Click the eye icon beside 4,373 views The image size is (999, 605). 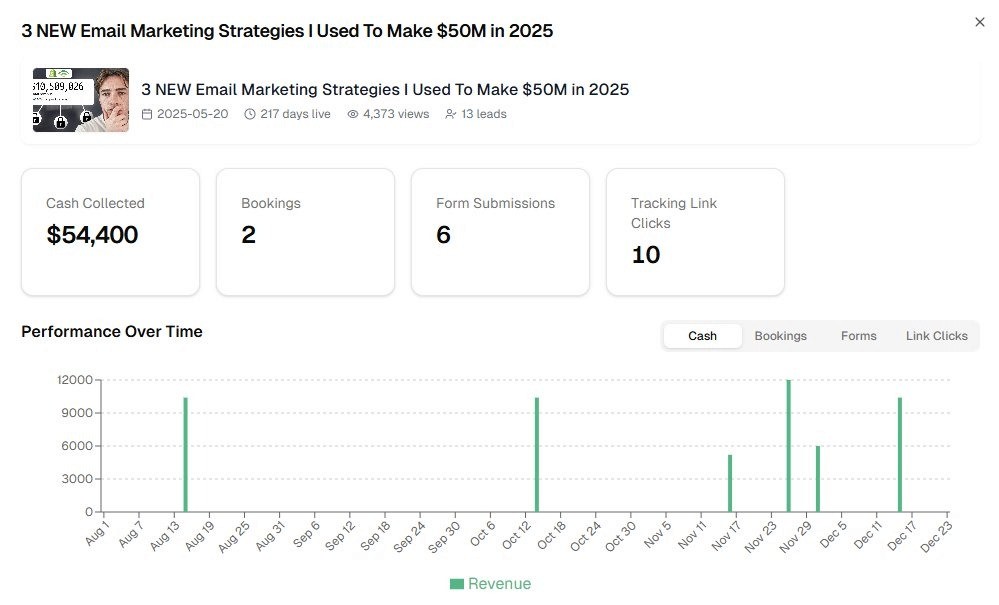352,114
